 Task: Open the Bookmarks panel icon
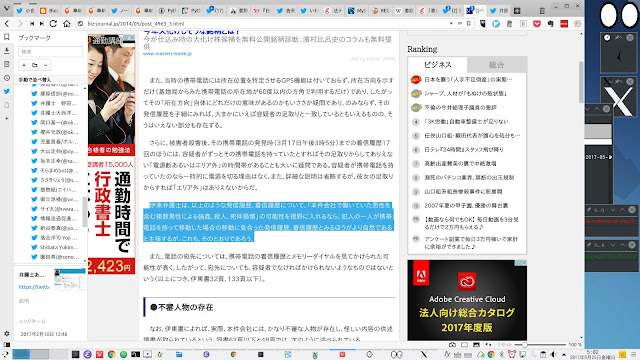click(7, 37)
